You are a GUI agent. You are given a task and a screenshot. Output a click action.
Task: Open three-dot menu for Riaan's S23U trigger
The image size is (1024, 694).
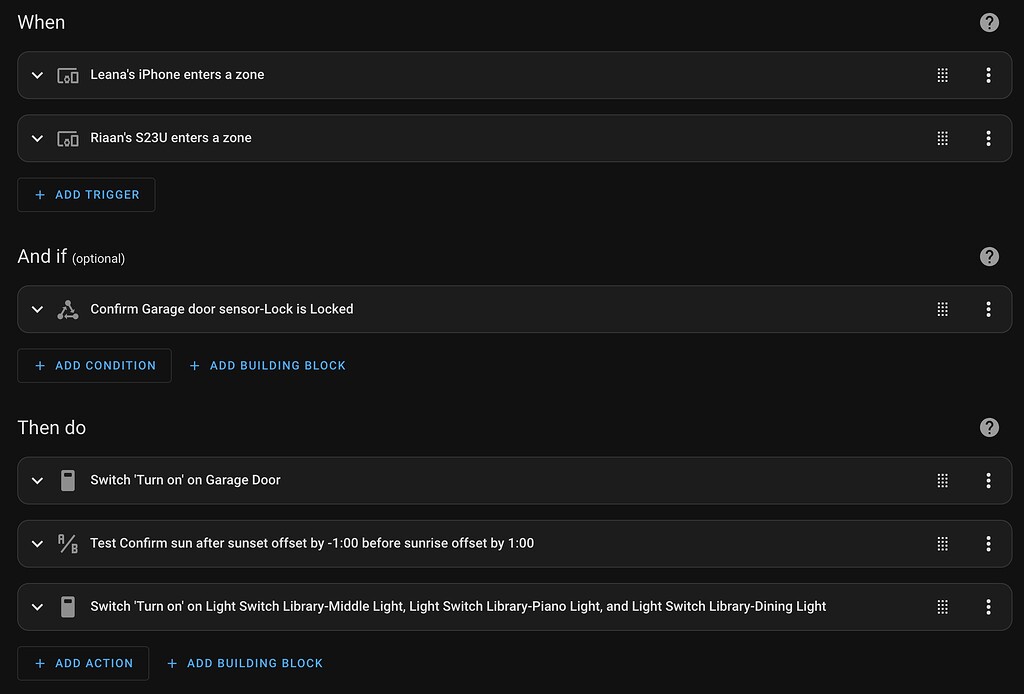(x=988, y=138)
